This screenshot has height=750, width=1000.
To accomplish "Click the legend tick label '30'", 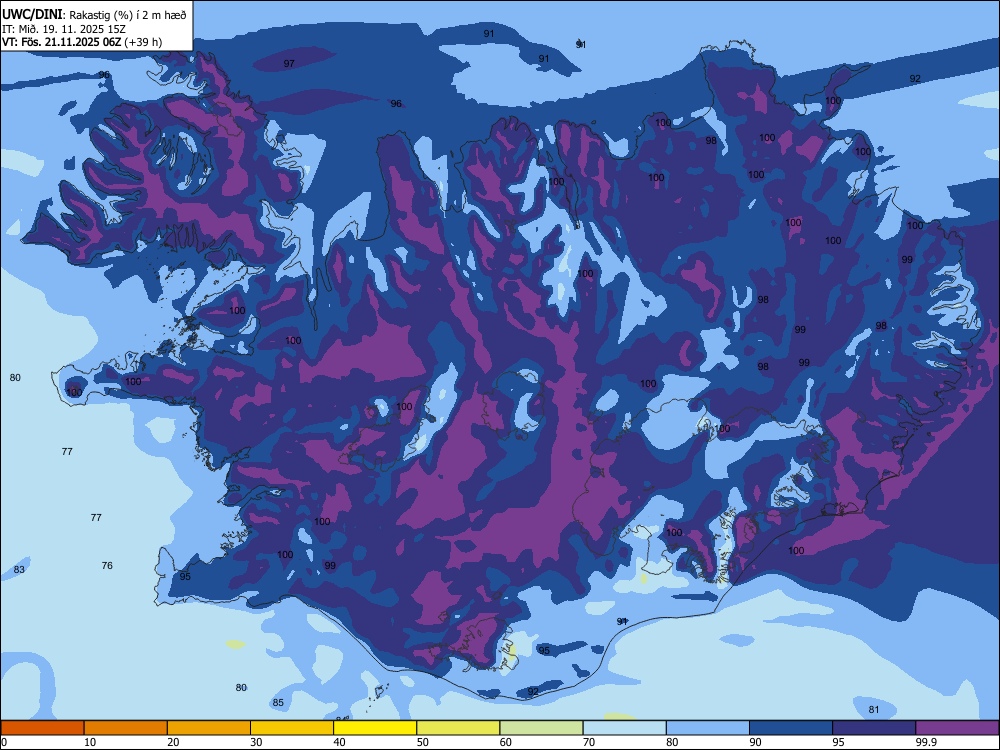I will click(256, 742).
